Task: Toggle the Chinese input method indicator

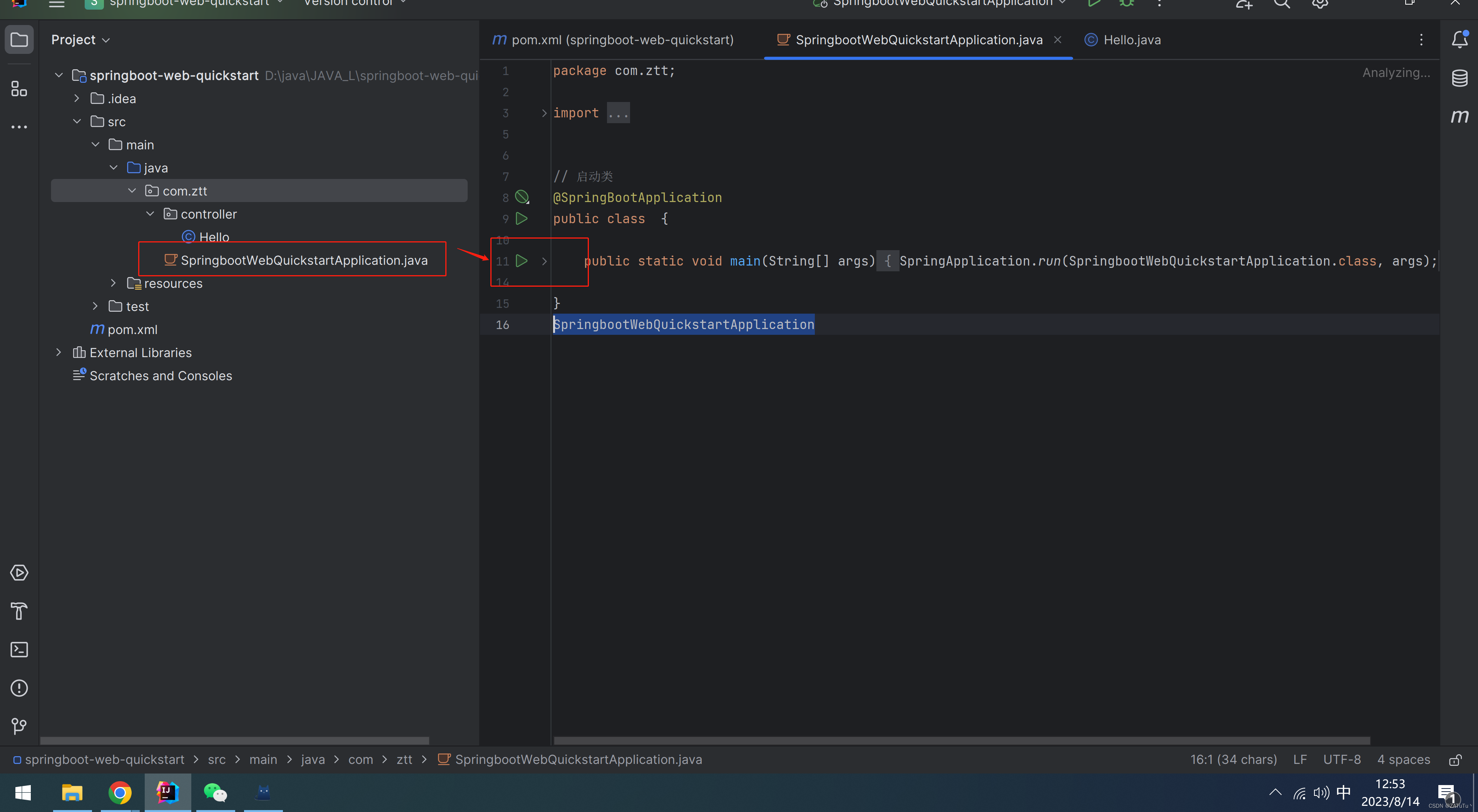Action: (1343, 792)
